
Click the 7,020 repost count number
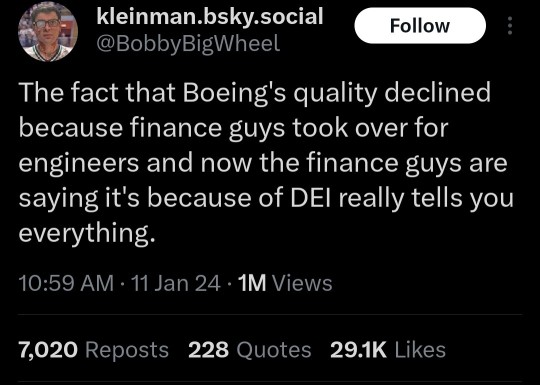[48, 350]
